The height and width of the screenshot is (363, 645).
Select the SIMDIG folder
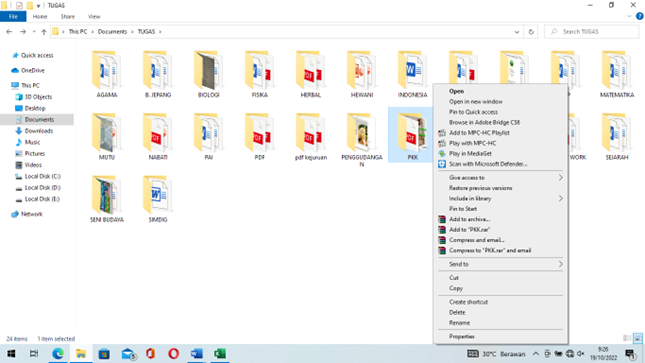tap(158, 199)
